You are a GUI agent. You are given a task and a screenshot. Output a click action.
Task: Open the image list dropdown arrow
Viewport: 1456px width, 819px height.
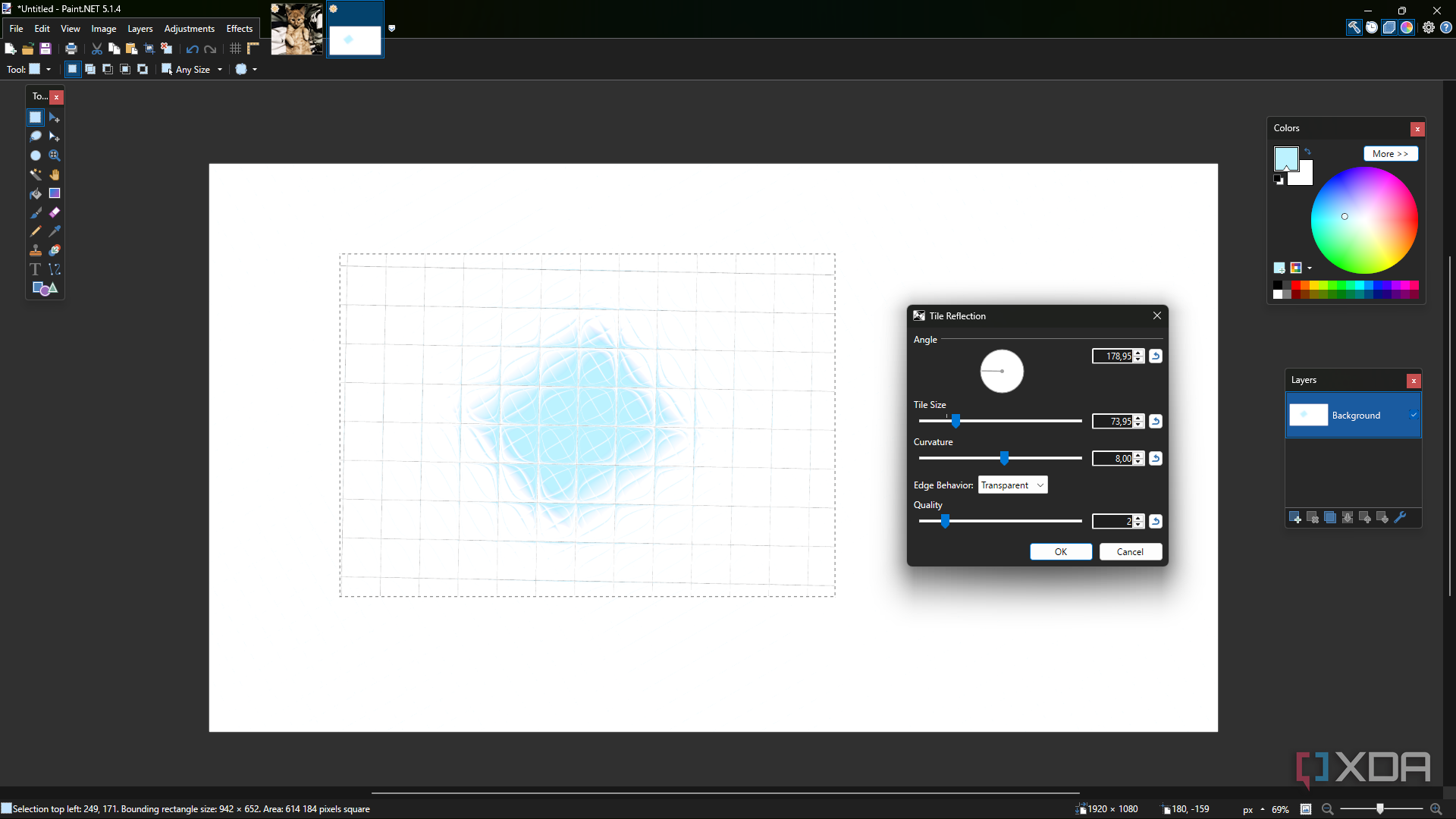(392, 29)
